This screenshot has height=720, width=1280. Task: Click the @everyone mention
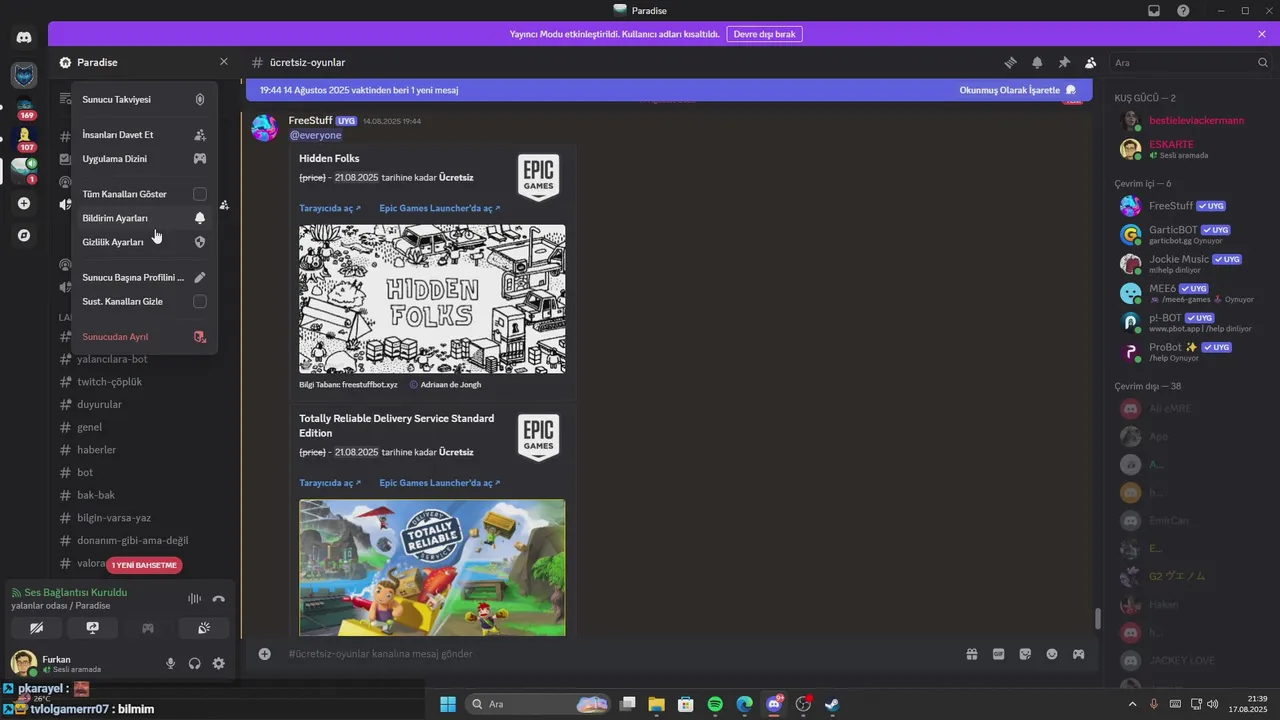coord(315,135)
